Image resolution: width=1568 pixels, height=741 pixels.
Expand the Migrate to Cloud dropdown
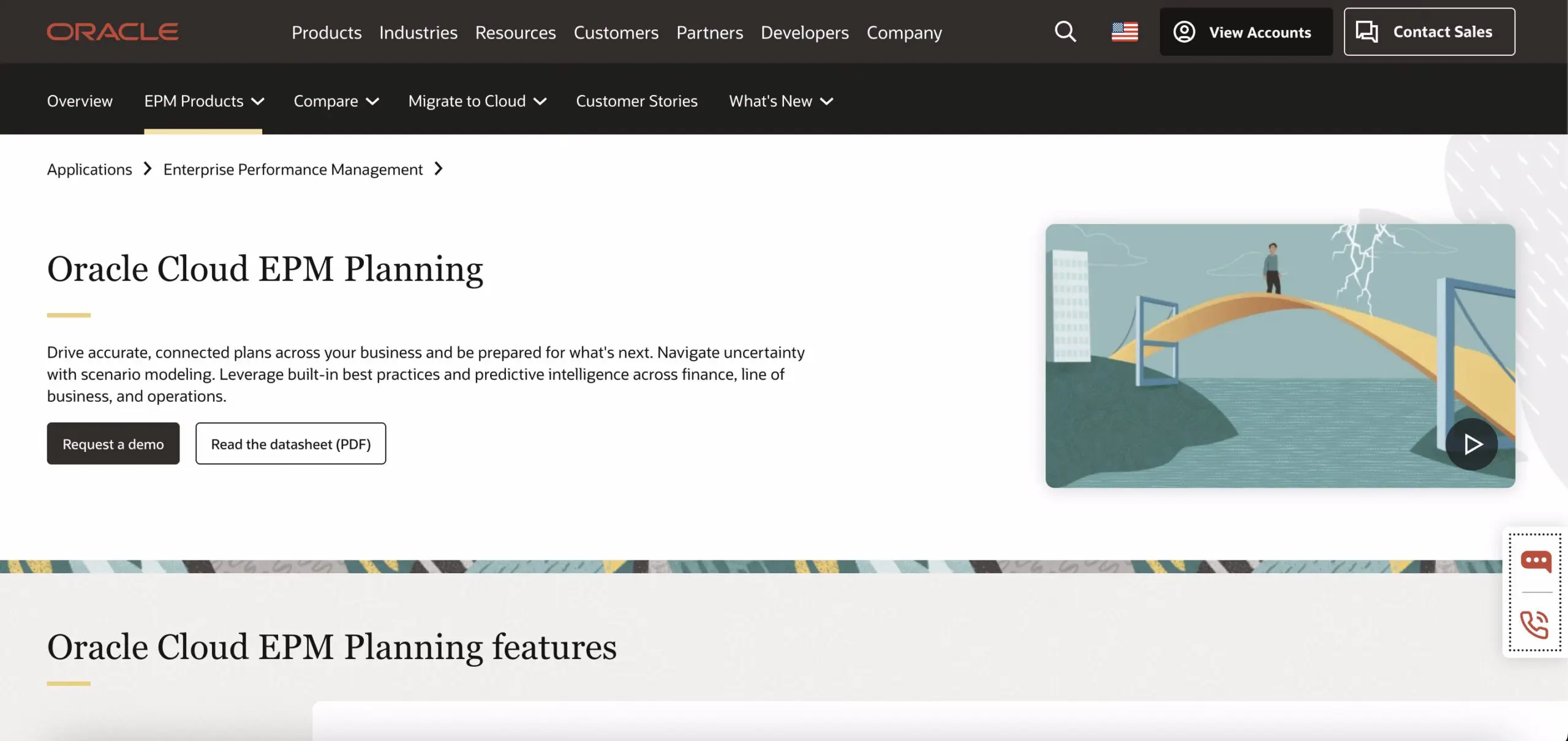coord(477,101)
